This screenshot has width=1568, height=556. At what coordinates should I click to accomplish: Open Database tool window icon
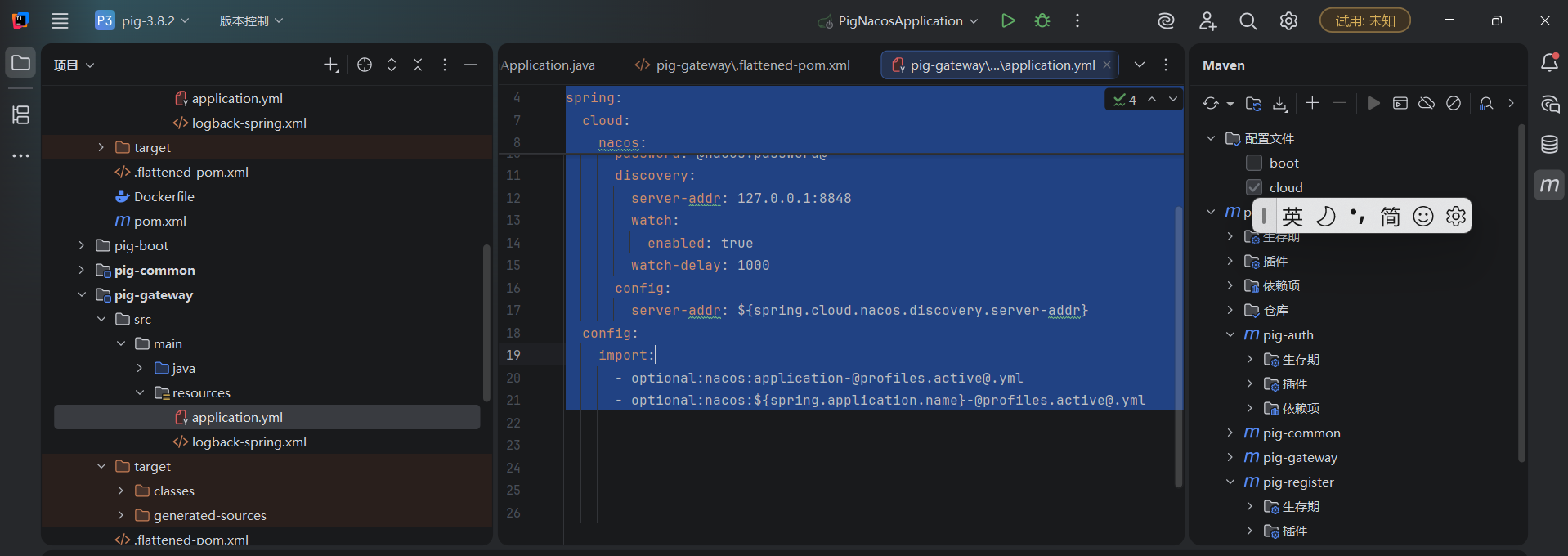pos(1549,145)
